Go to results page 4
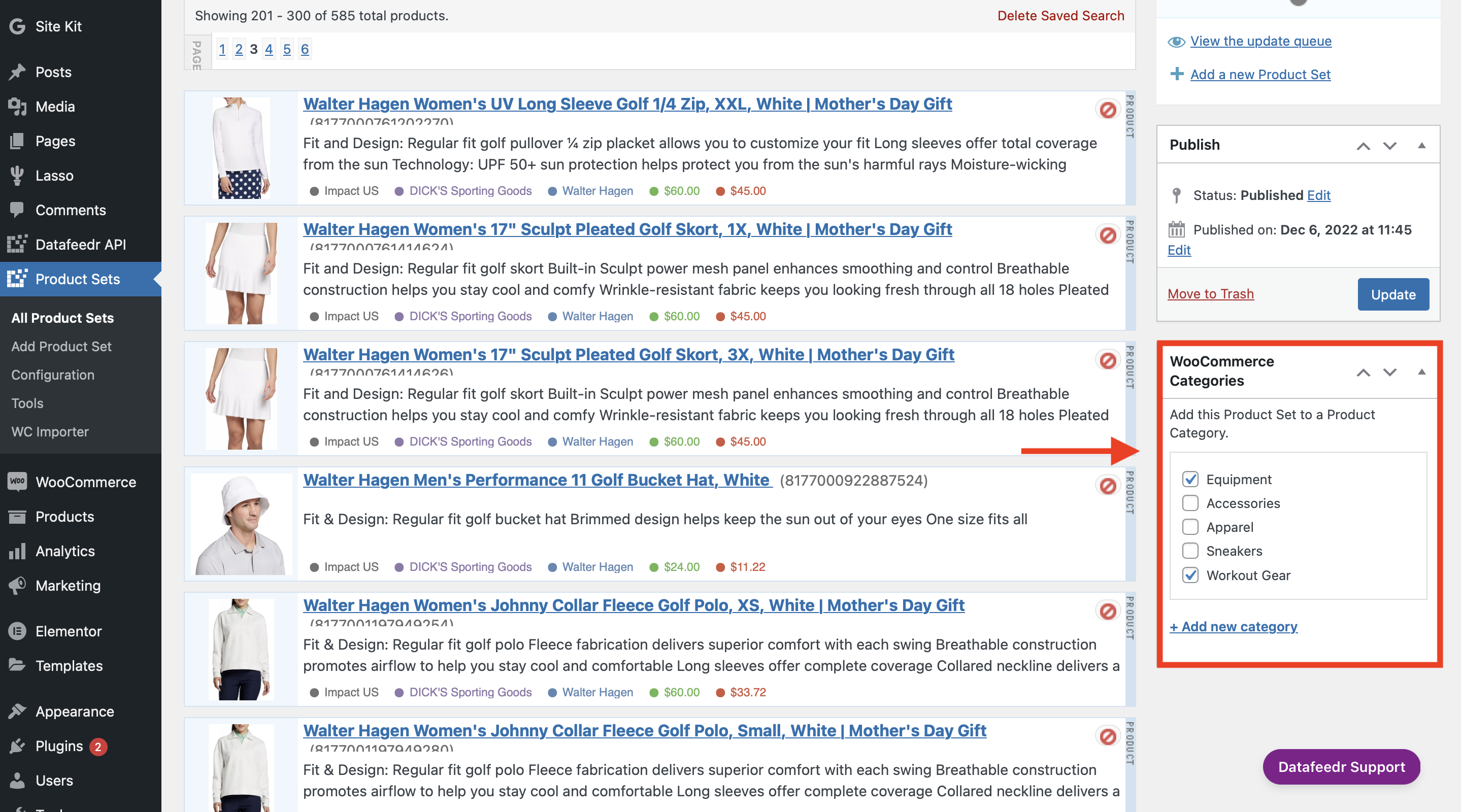Viewport: 1461px width, 812px height. 269,49
